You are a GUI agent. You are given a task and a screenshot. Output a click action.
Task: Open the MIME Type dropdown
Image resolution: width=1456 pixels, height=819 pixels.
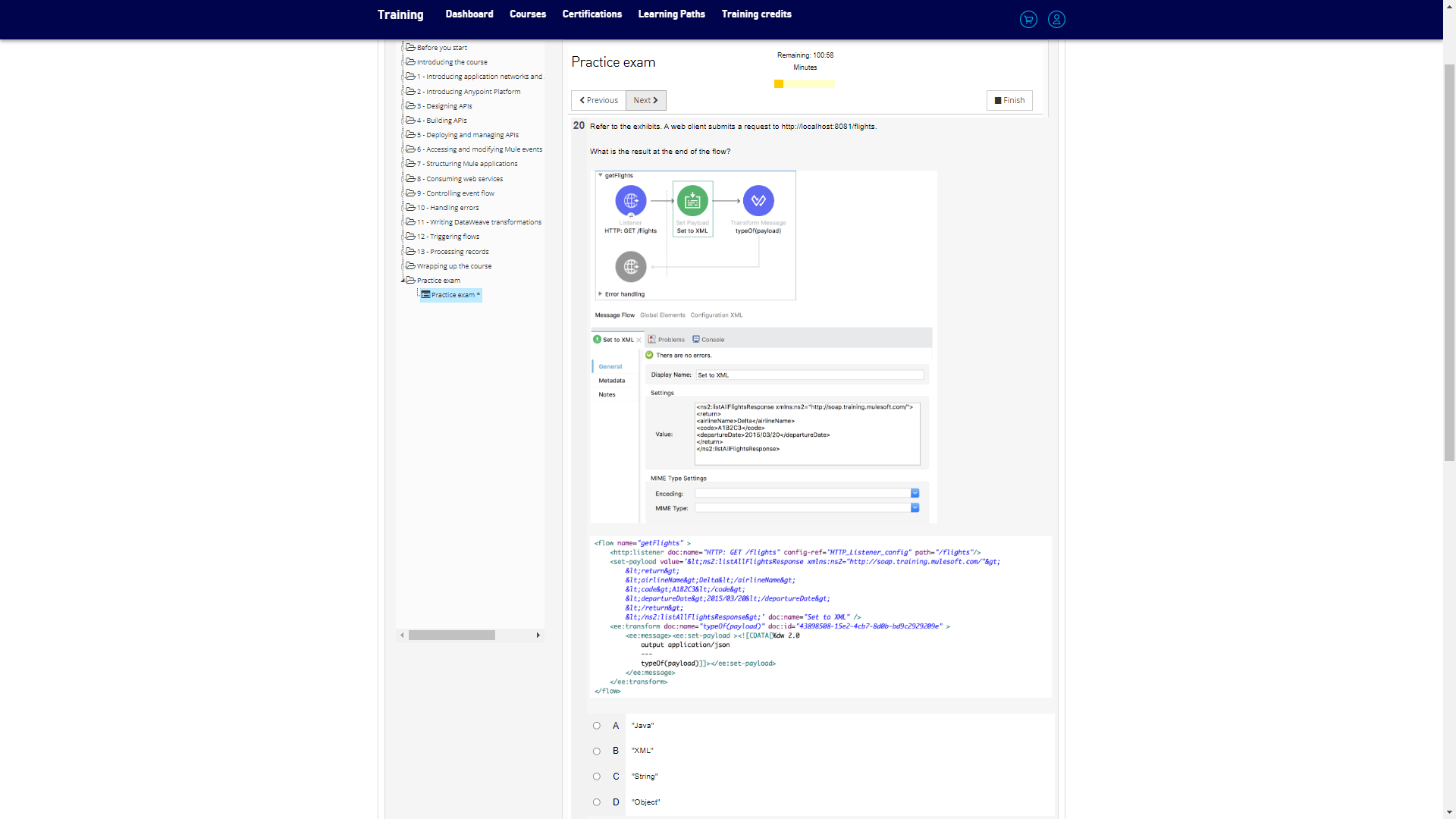point(915,508)
